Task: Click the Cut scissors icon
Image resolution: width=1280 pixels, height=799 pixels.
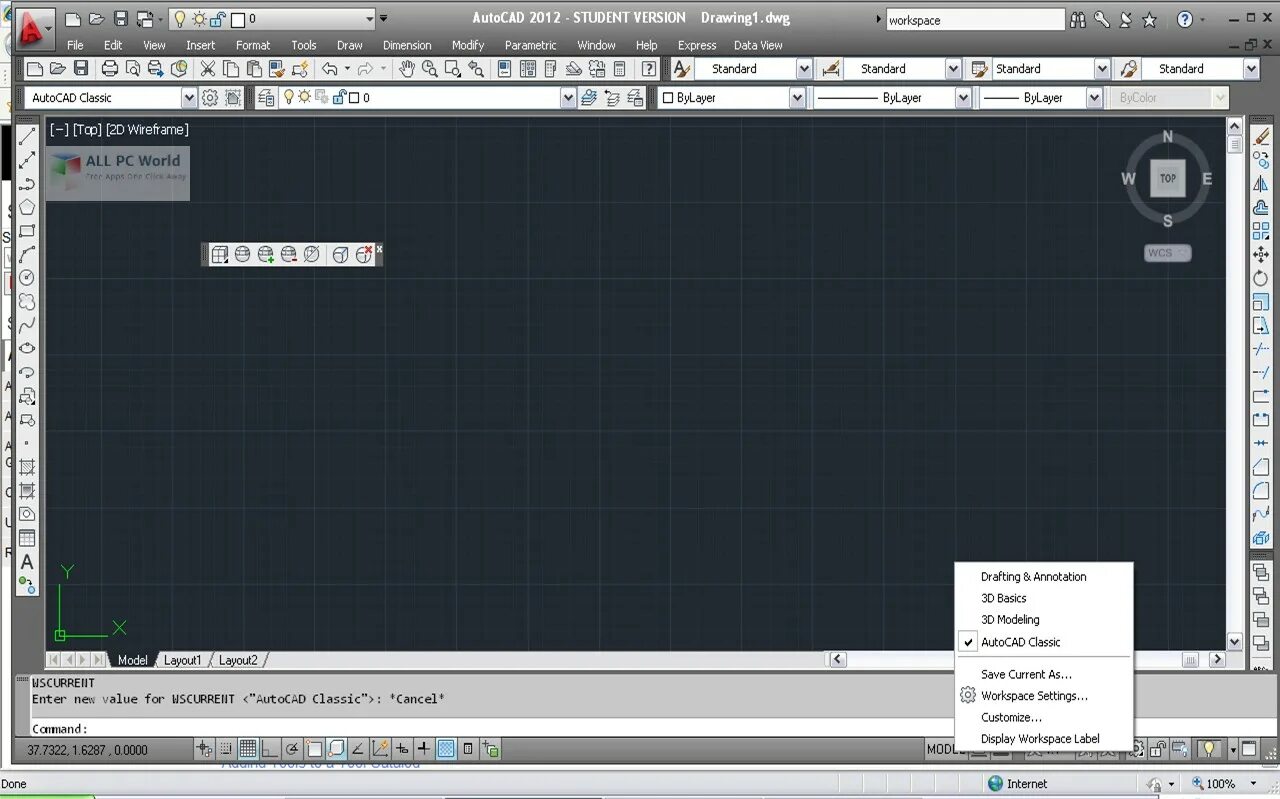Action: click(x=207, y=69)
